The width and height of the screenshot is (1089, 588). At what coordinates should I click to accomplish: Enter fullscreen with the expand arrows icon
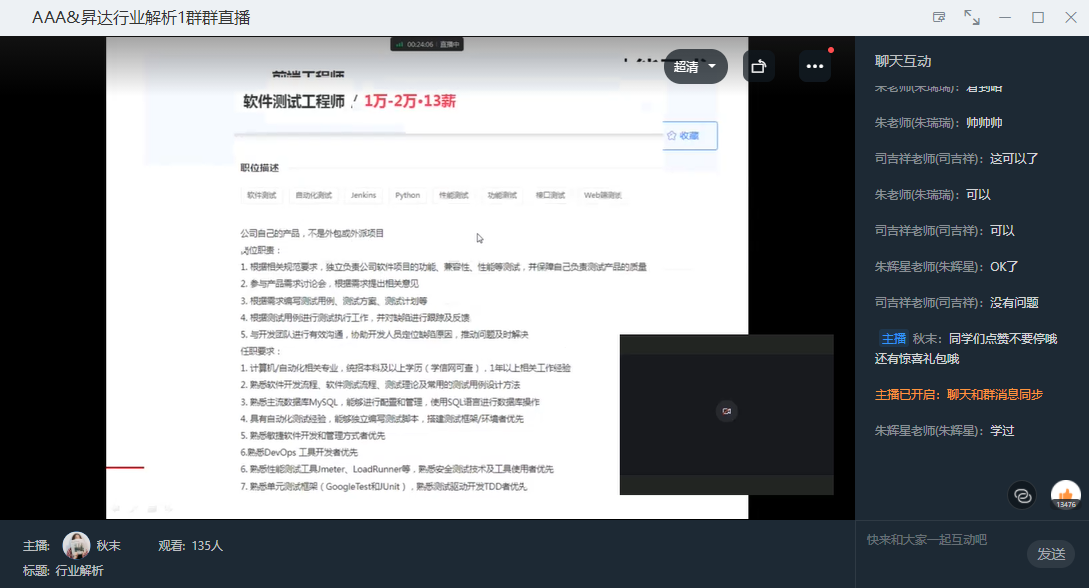tap(971, 17)
